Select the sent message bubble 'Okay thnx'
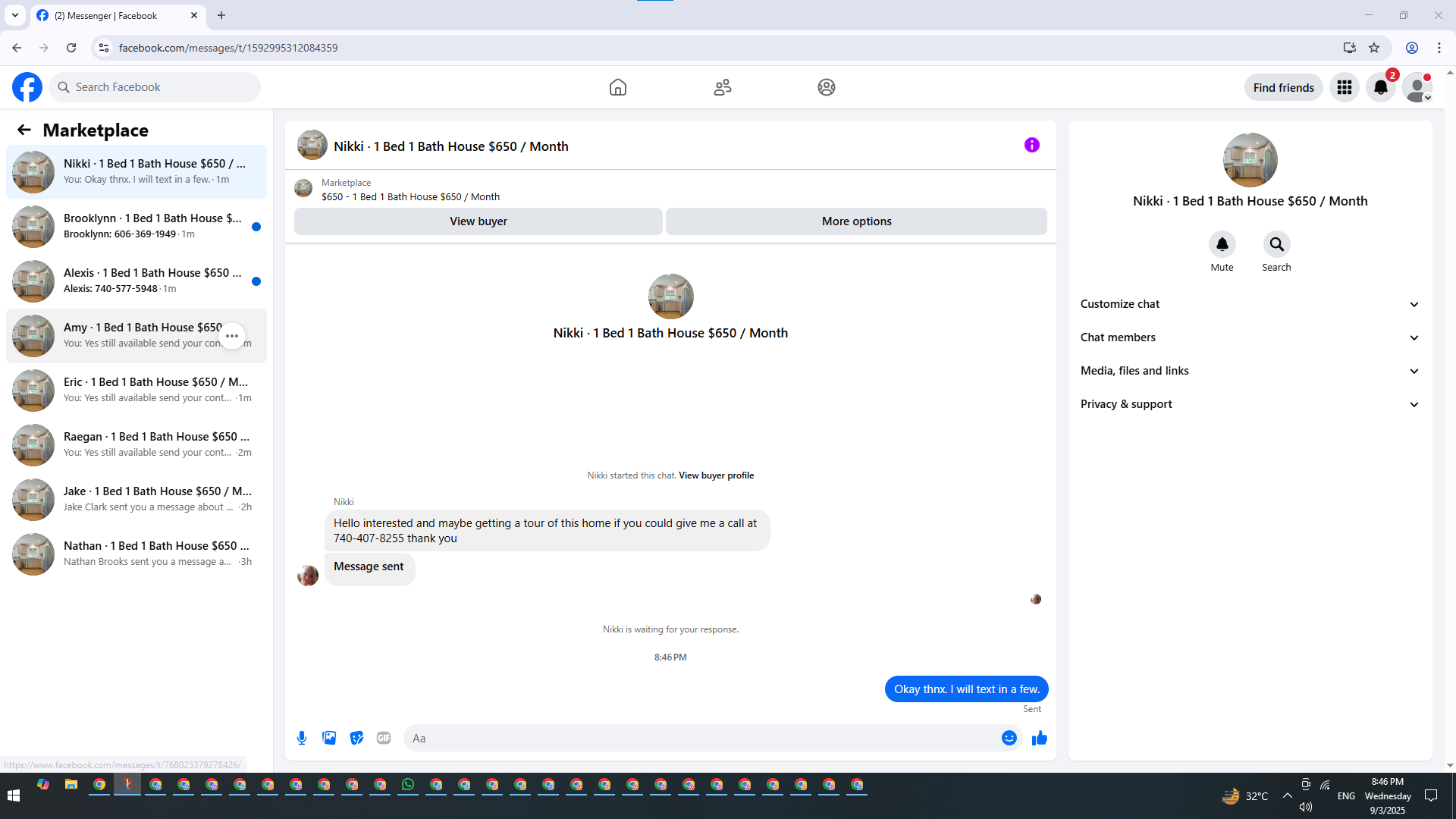The image size is (1456, 819). 966,689
